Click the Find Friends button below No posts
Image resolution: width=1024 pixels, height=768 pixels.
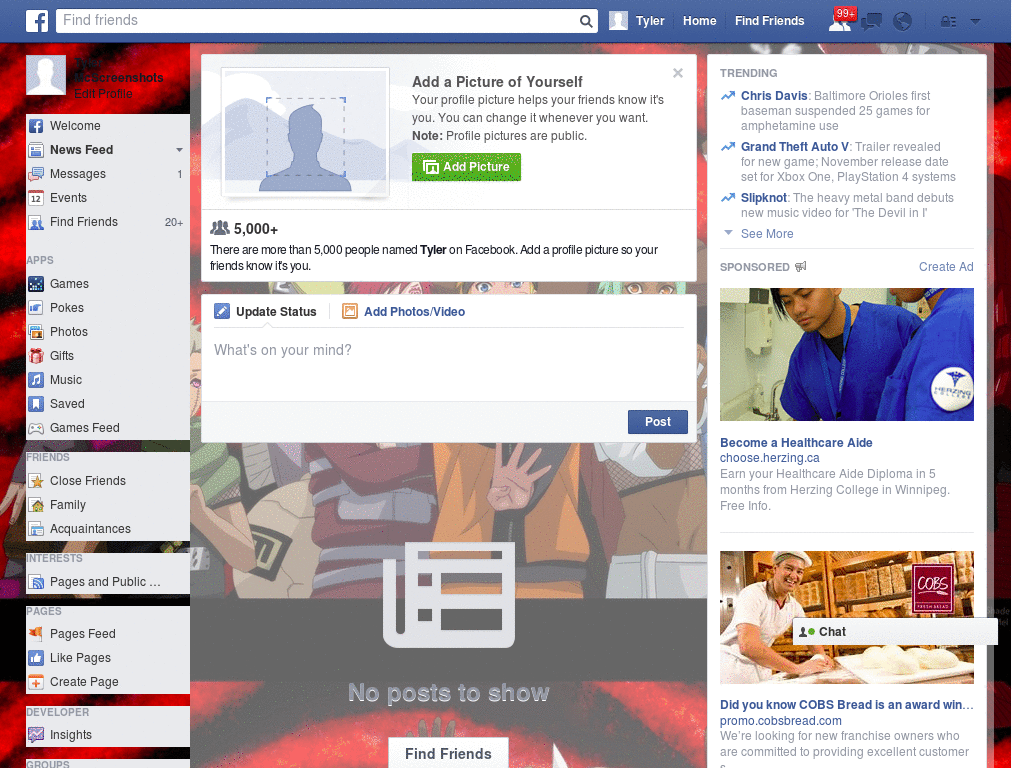click(x=448, y=753)
